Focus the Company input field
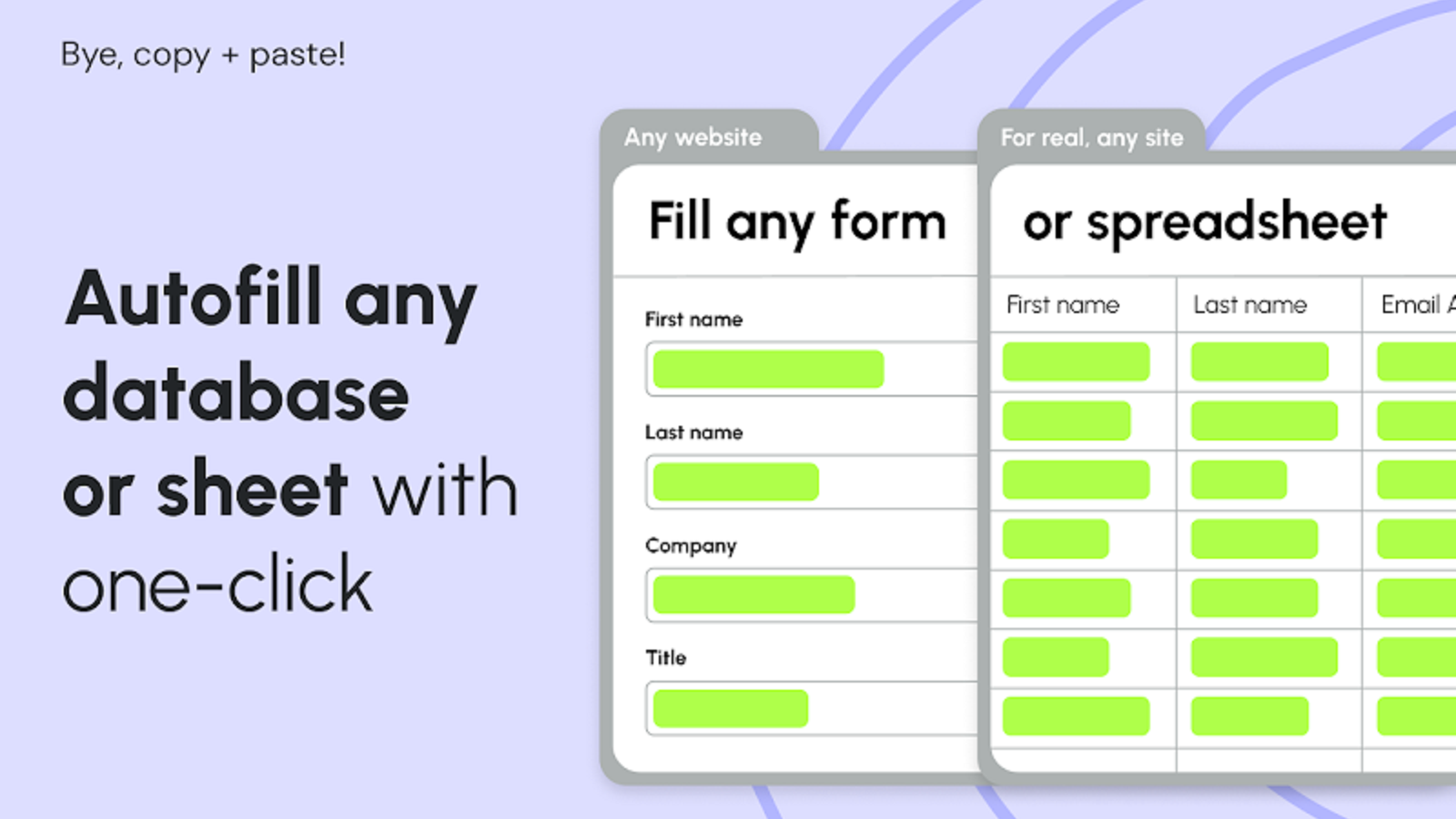This screenshot has width=1456, height=819. pyautogui.click(x=812, y=595)
